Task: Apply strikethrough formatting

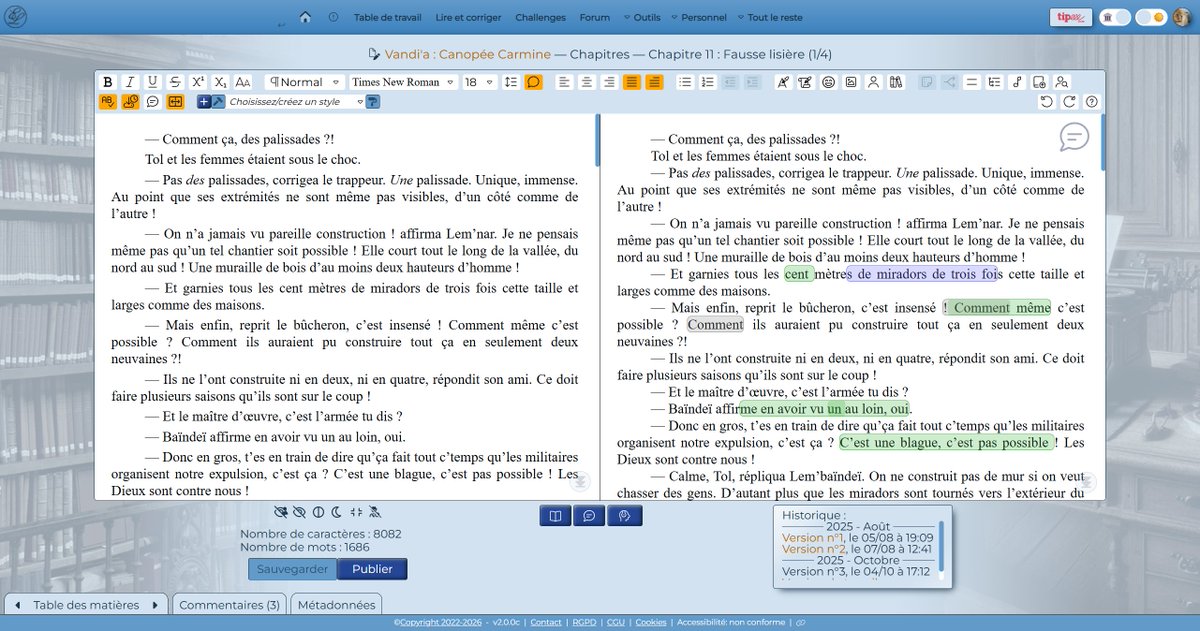Action: (176, 82)
